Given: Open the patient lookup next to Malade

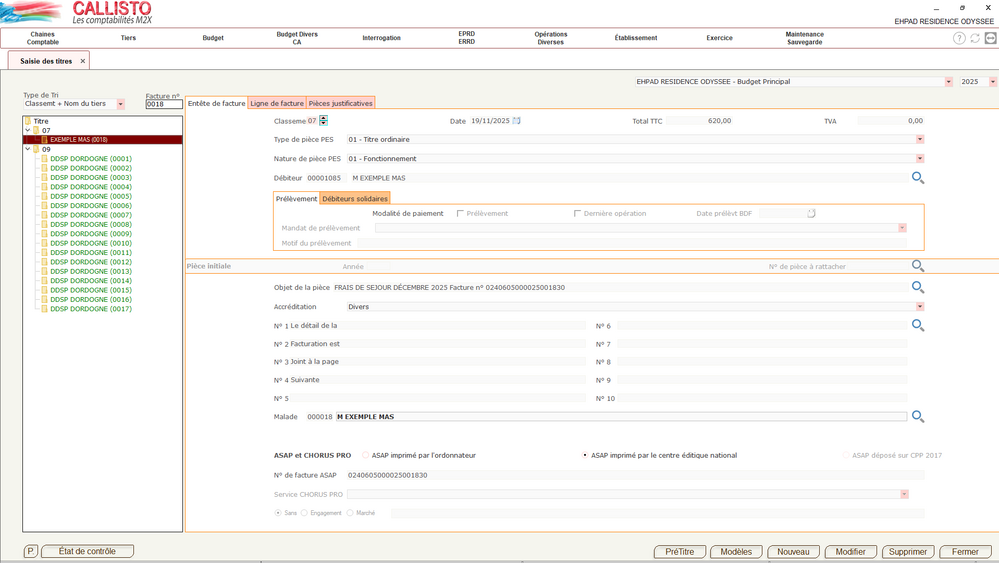Looking at the screenshot, I should (x=917, y=417).
